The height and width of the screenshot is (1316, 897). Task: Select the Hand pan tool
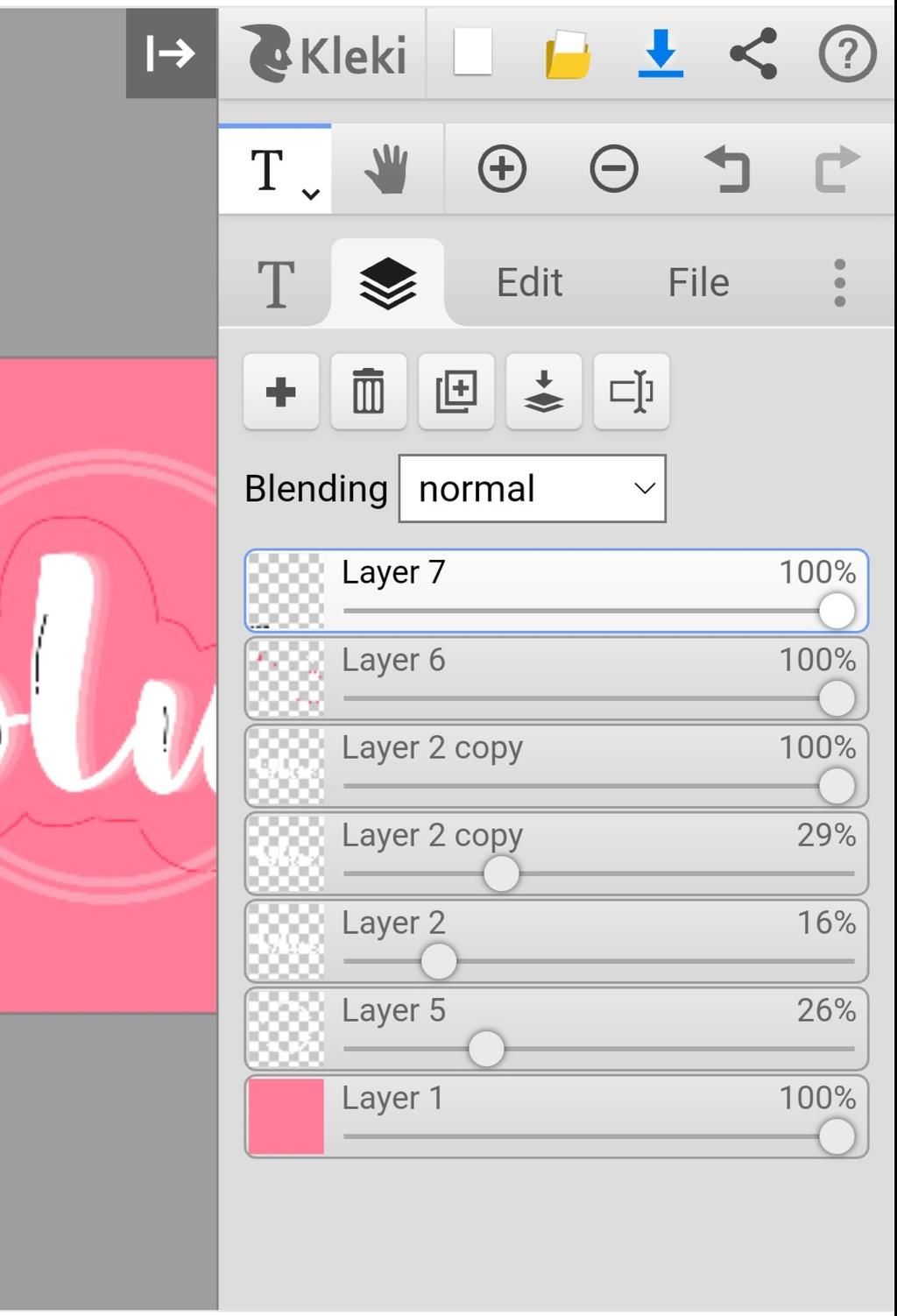[386, 169]
